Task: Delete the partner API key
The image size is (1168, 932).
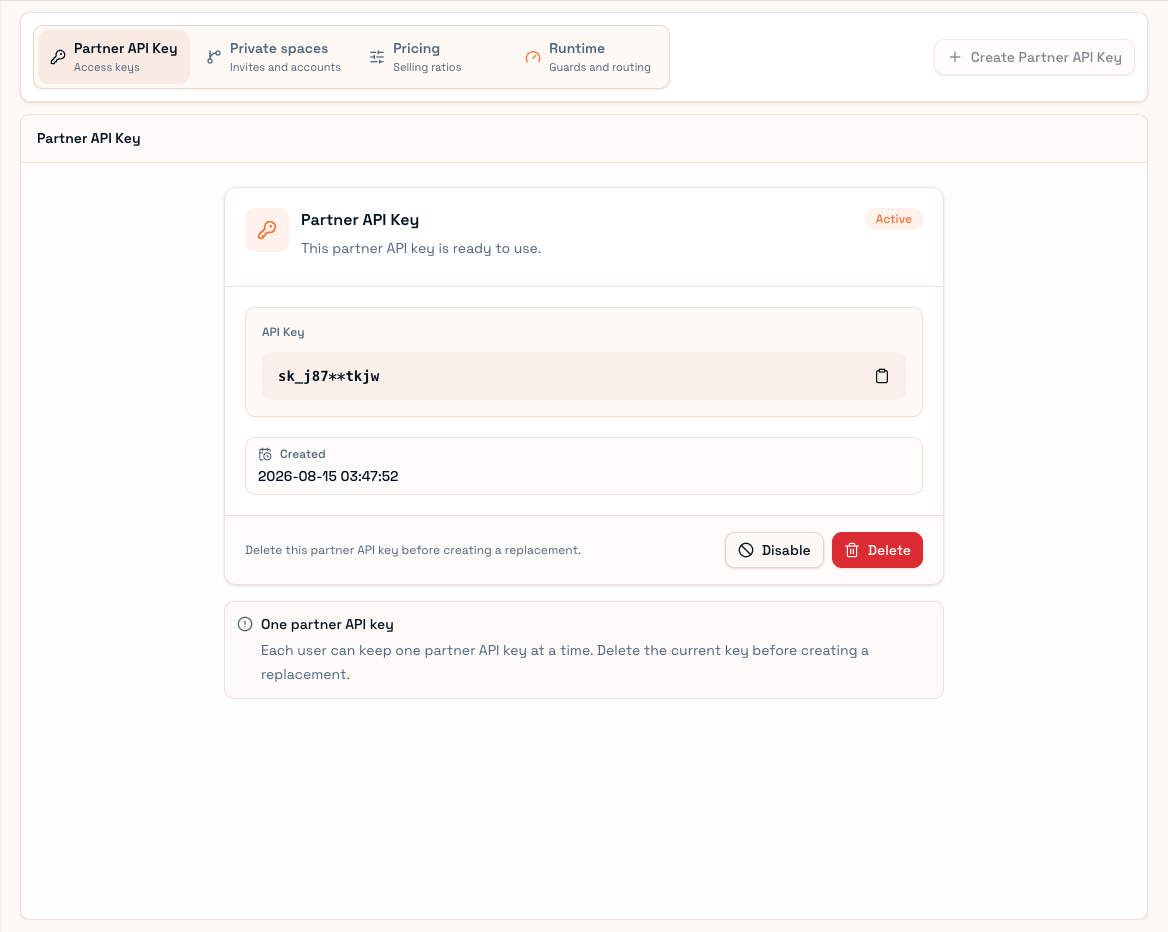Action: [877, 550]
